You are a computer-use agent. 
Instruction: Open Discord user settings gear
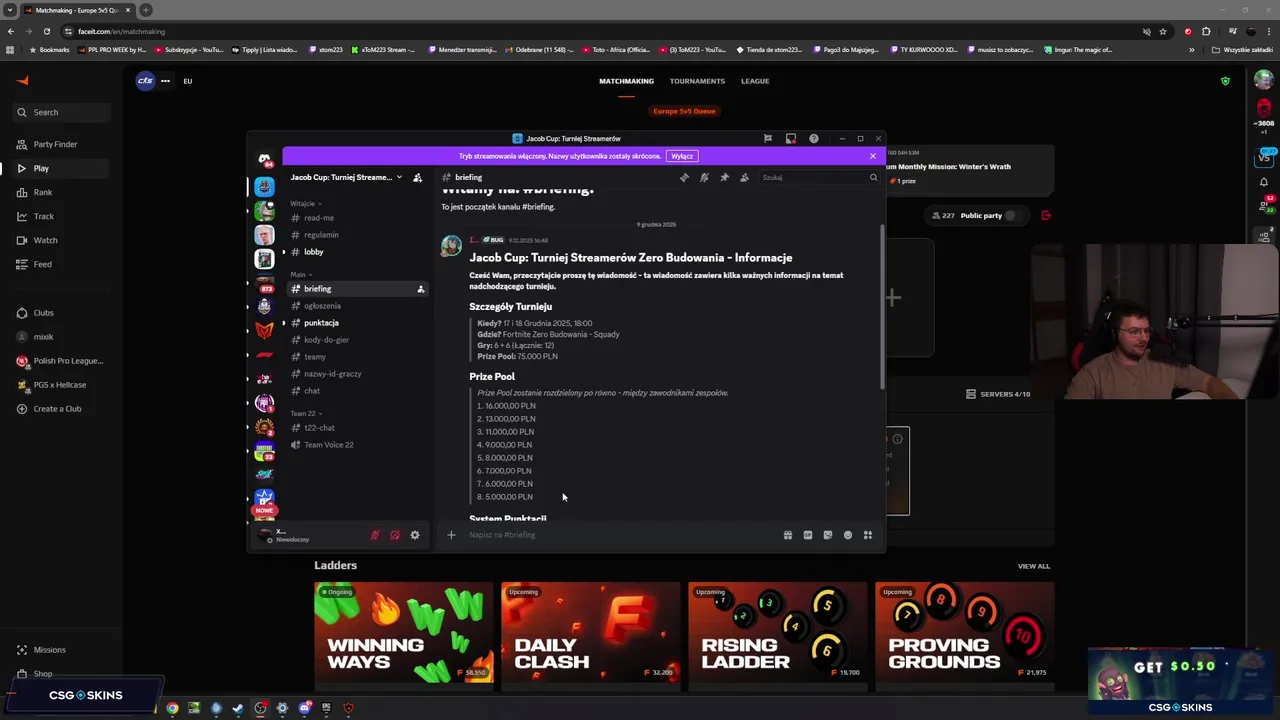[415, 535]
